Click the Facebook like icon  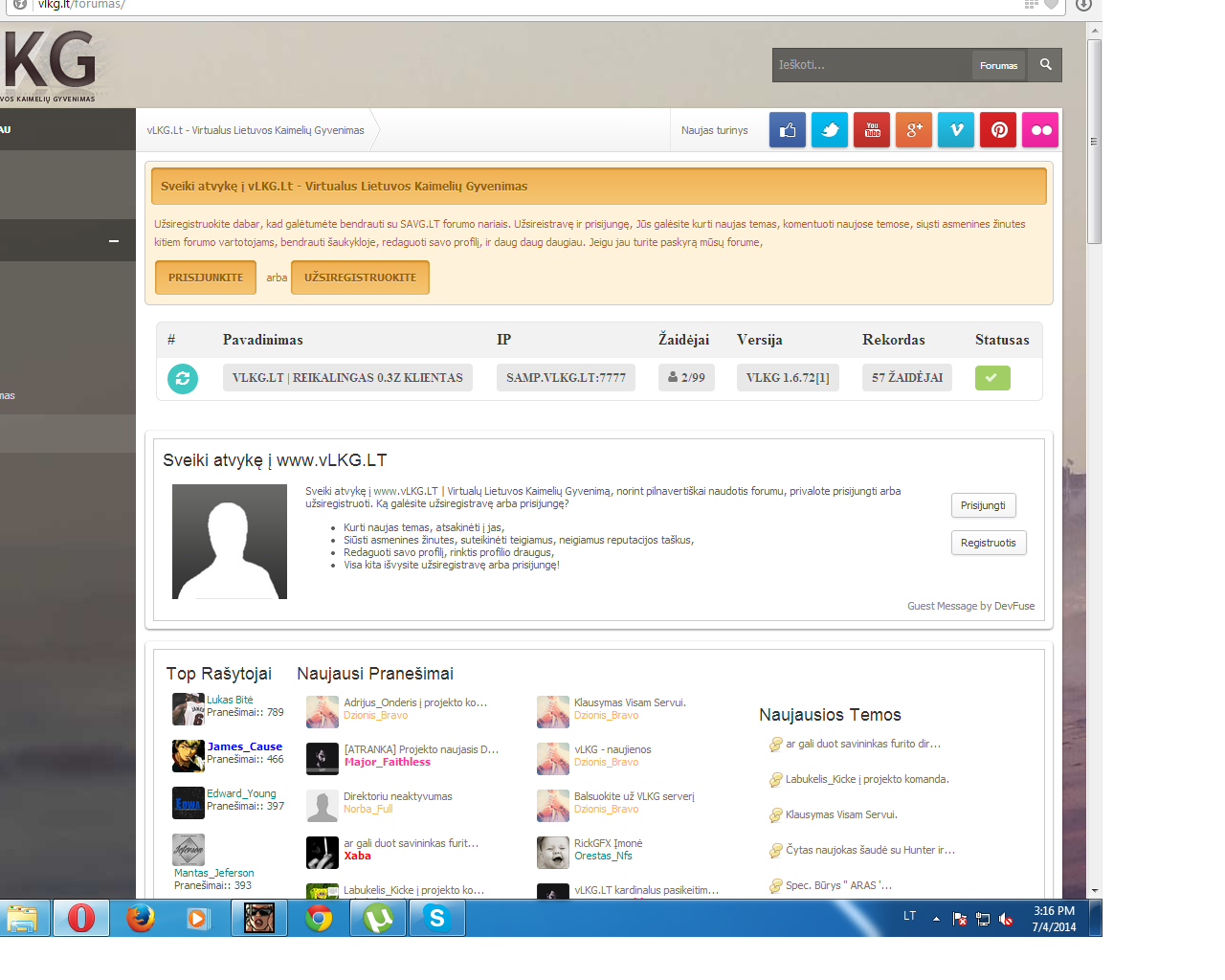(x=788, y=130)
